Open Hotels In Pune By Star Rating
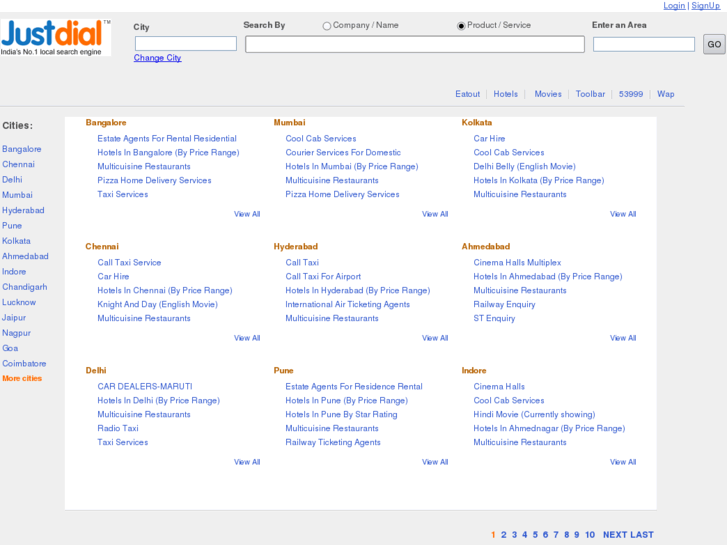 coord(341,414)
